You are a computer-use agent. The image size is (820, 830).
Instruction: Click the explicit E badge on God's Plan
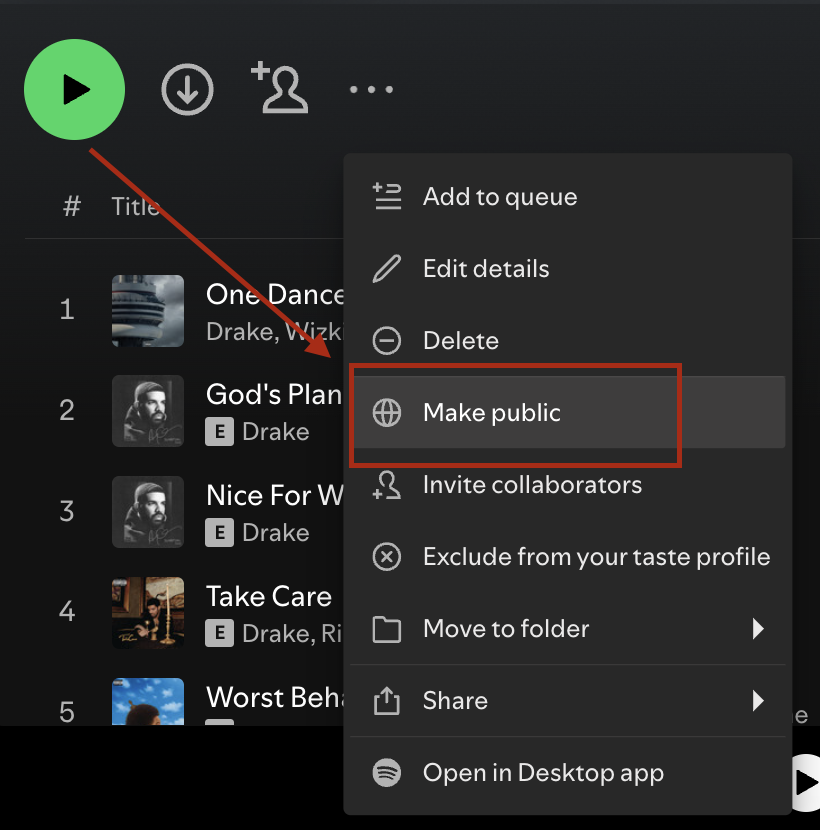coord(220,432)
